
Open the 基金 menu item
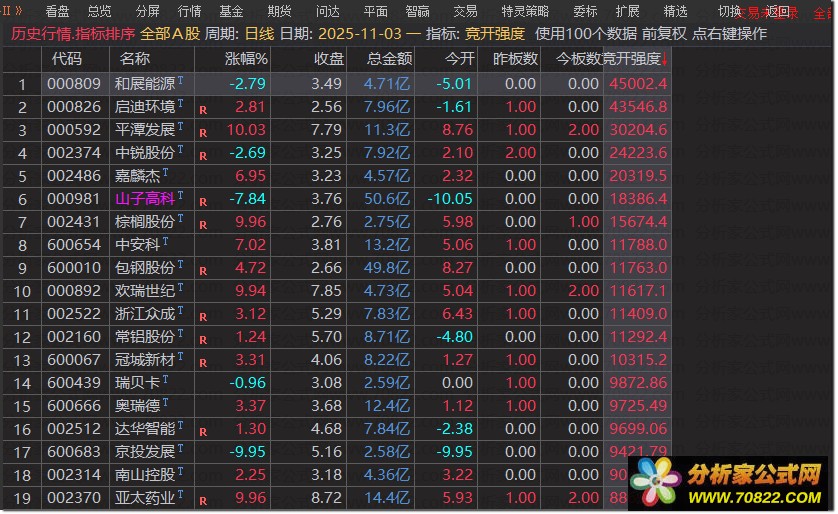pos(231,11)
